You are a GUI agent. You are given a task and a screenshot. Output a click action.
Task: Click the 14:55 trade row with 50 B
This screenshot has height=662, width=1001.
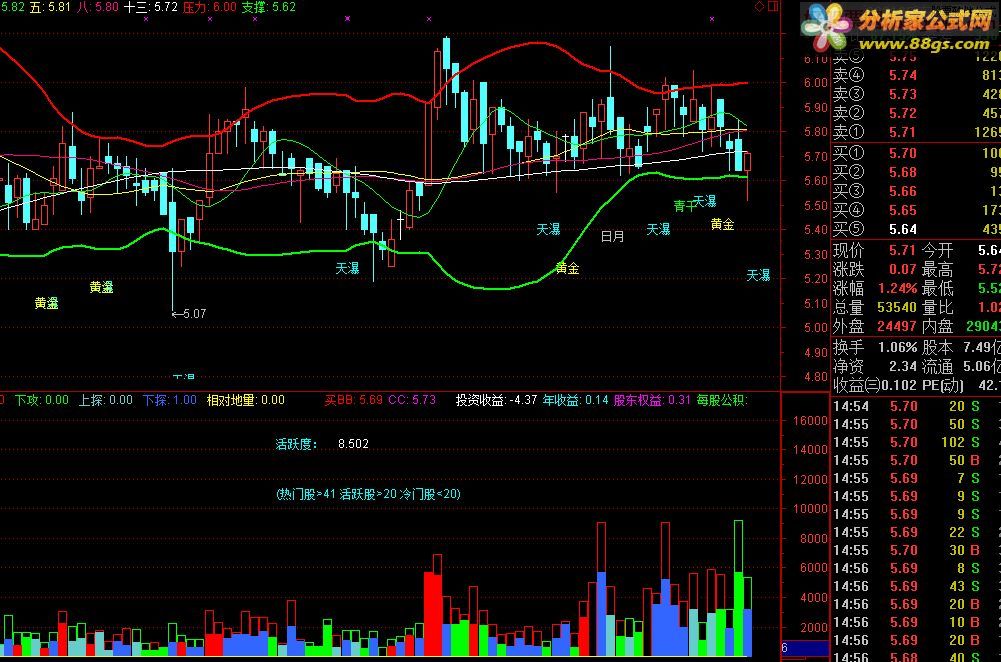pos(916,460)
